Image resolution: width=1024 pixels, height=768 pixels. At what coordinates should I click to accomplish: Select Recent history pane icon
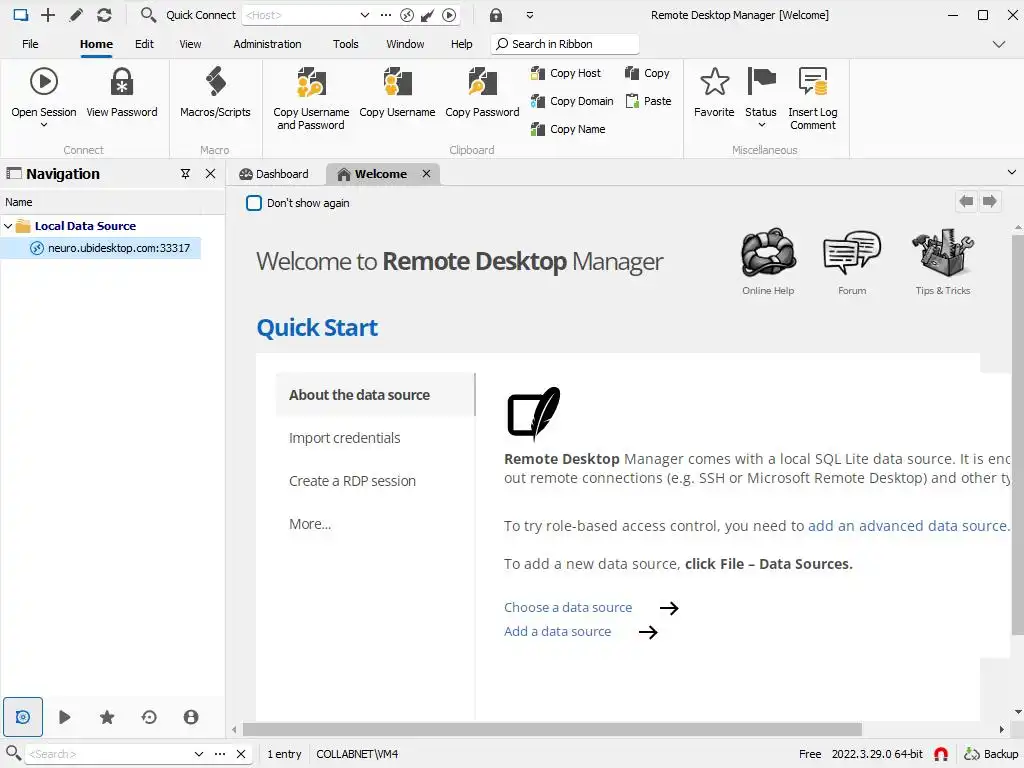click(x=149, y=717)
